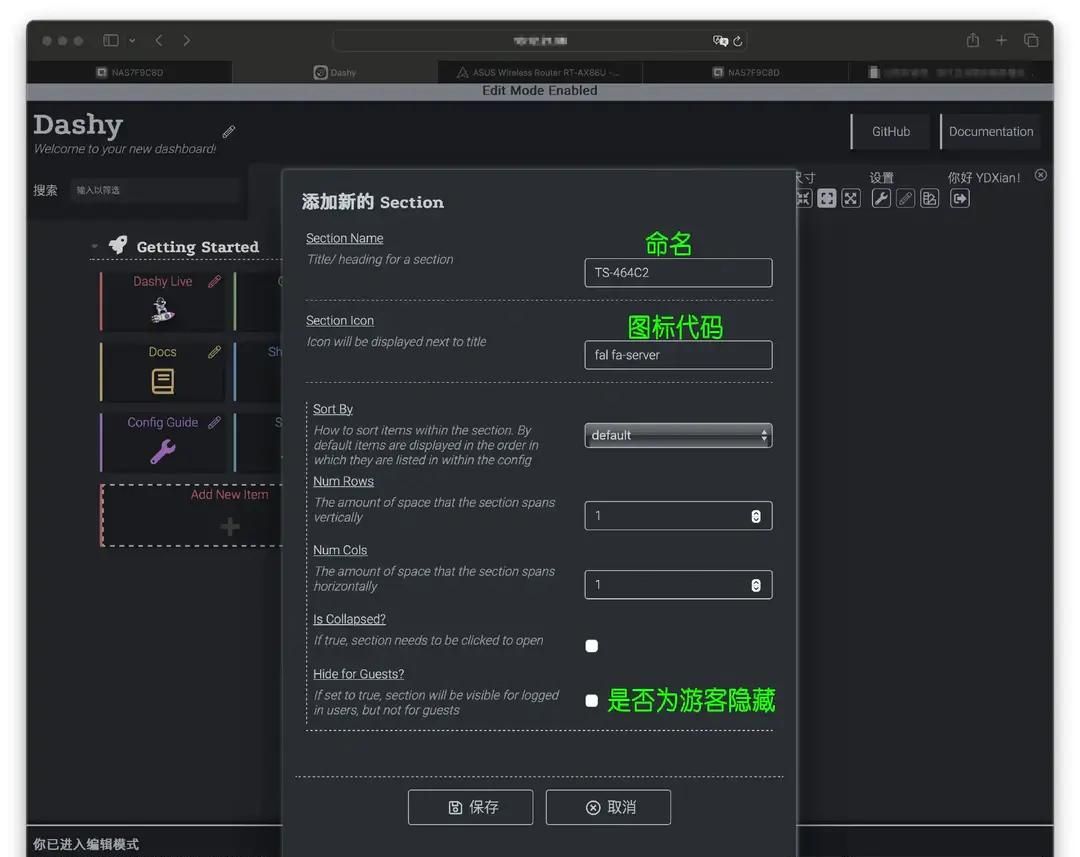Viewport: 1080px width, 857px height.
Task: Open the Sort By dropdown
Action: (678, 435)
